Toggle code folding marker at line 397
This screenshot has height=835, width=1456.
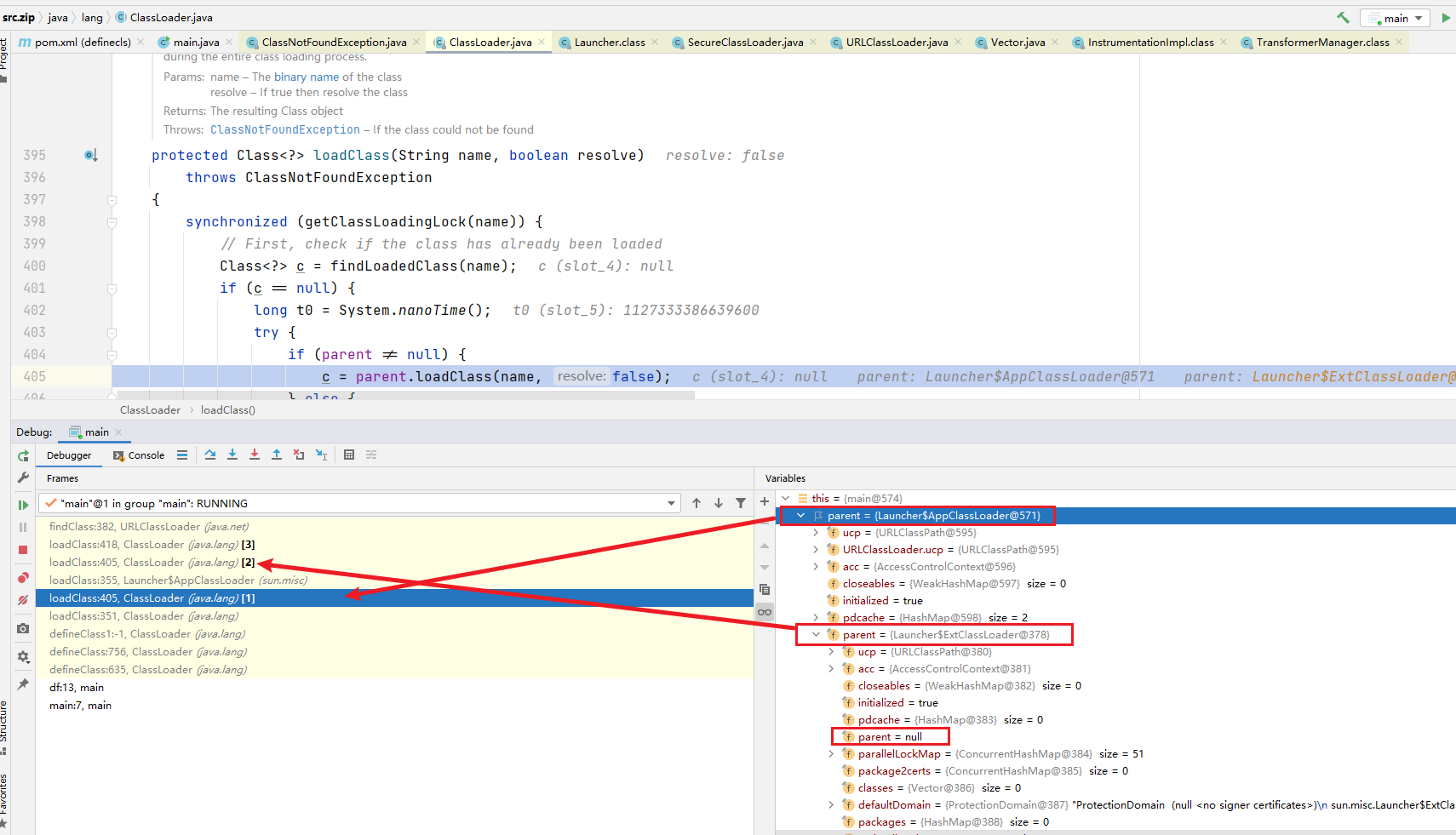click(x=112, y=200)
